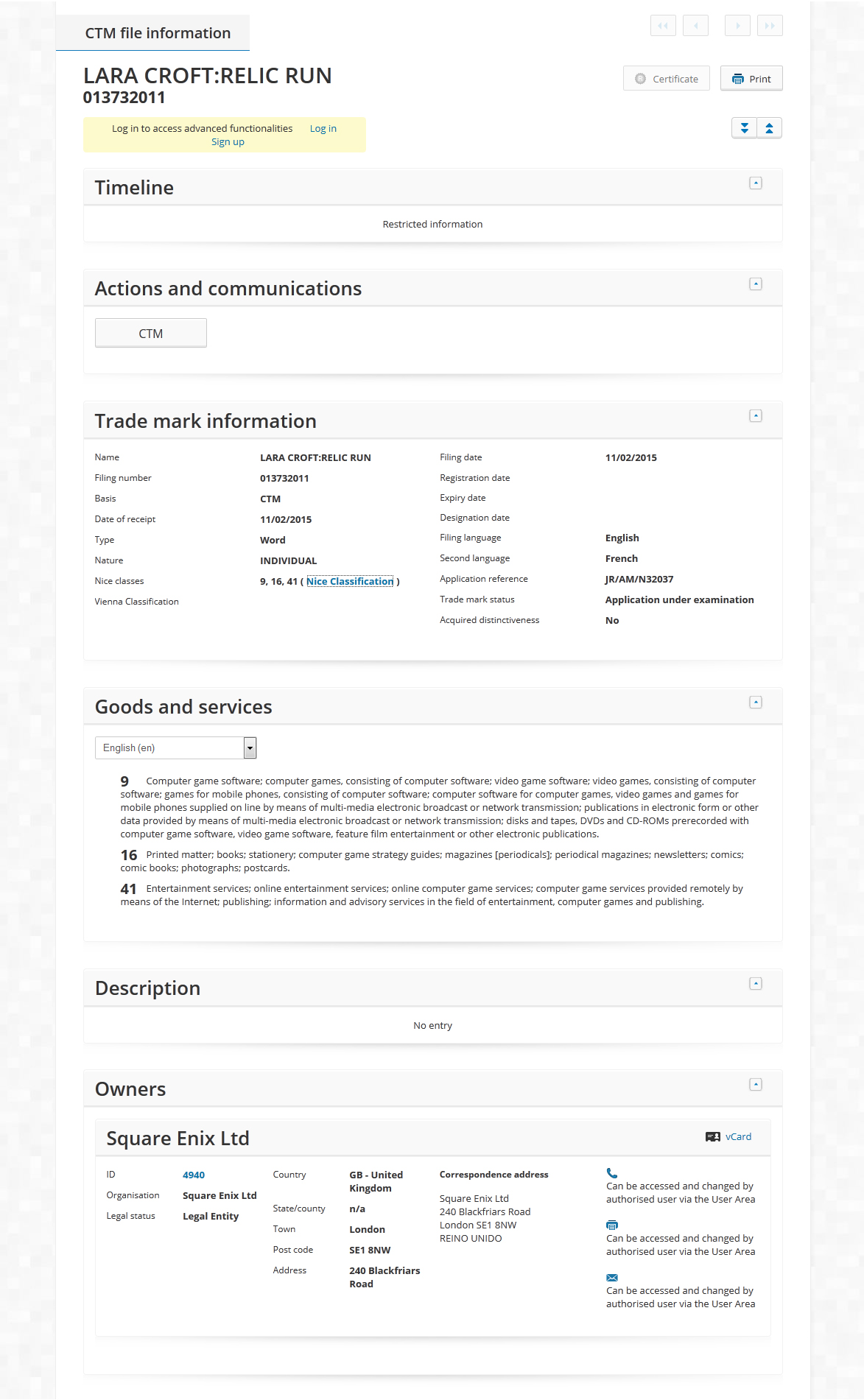Click the expand all sections icon

coord(744,128)
